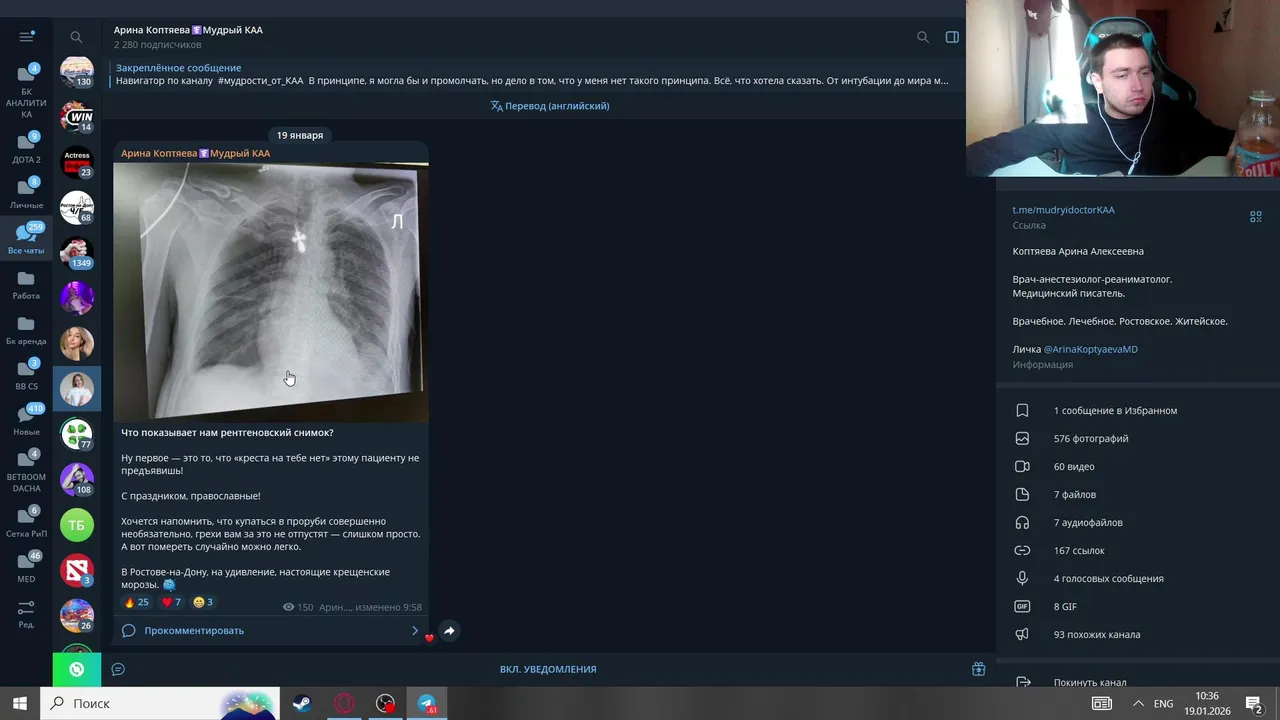Open the chat with 68 unread badge

point(77,207)
